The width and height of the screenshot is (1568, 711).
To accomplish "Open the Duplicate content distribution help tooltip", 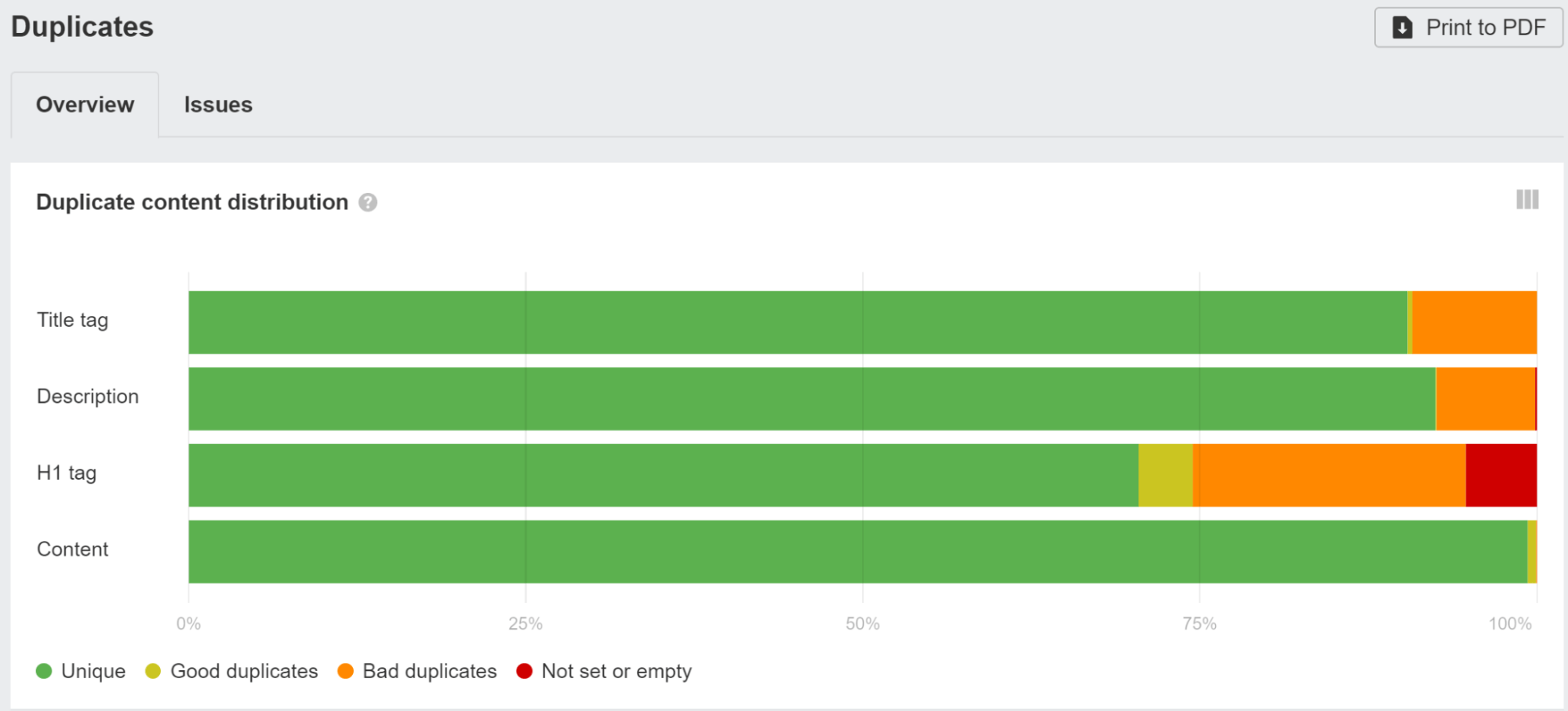I will pyautogui.click(x=369, y=202).
